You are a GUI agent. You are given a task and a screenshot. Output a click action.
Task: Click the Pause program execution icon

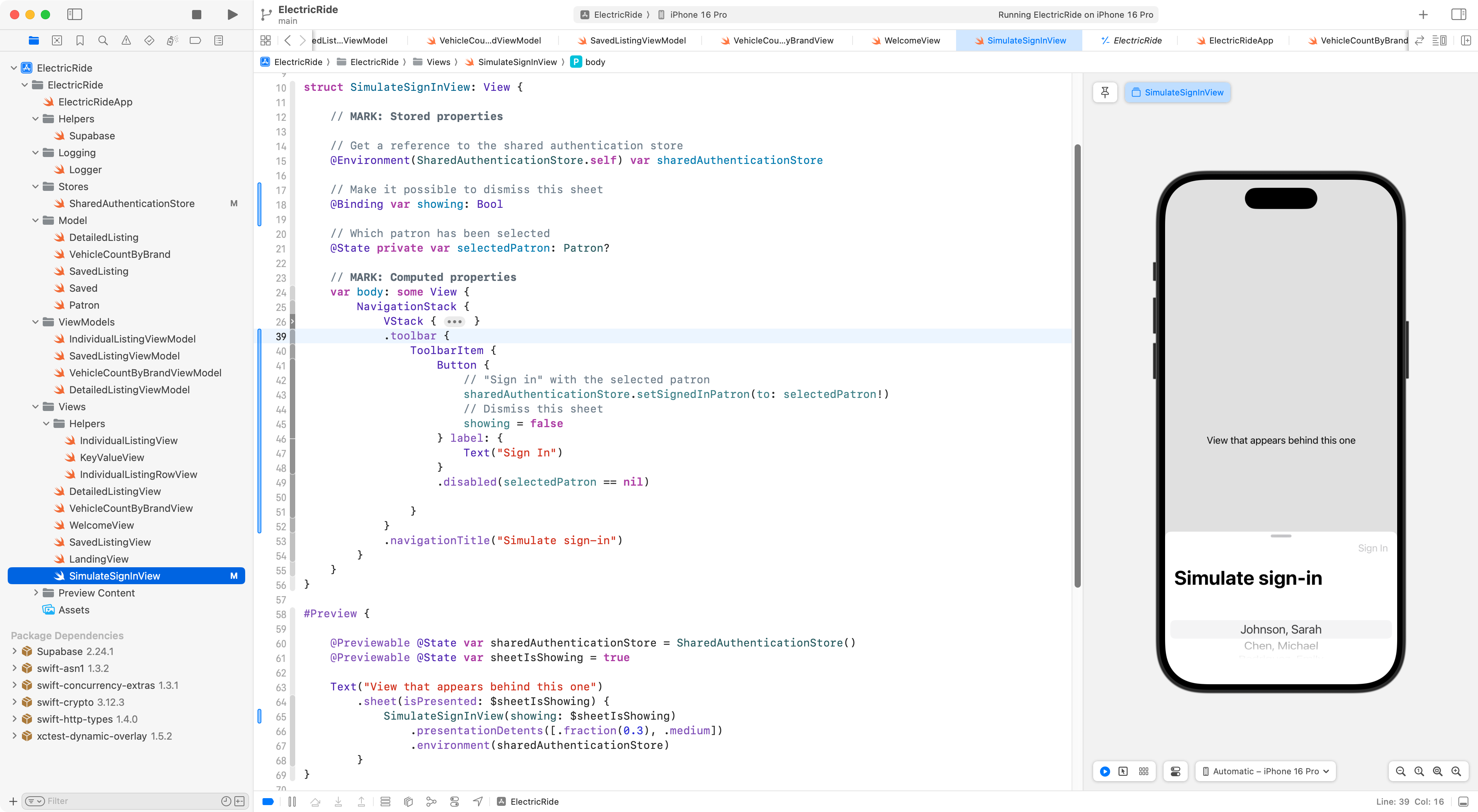[292, 802]
